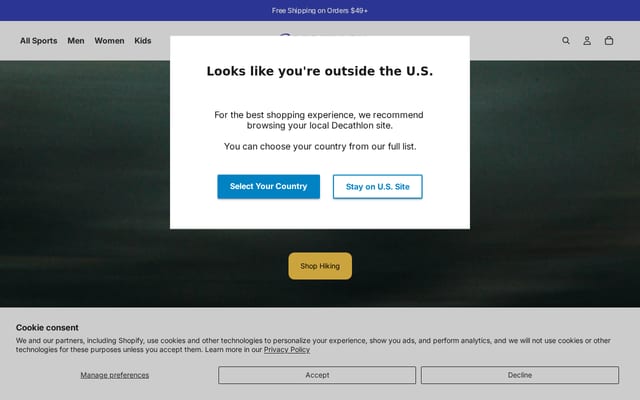Screen dimensions: 640x400
Task: Click text "You can choose your country from our full list."
Action: pyautogui.click(x=320, y=147)
